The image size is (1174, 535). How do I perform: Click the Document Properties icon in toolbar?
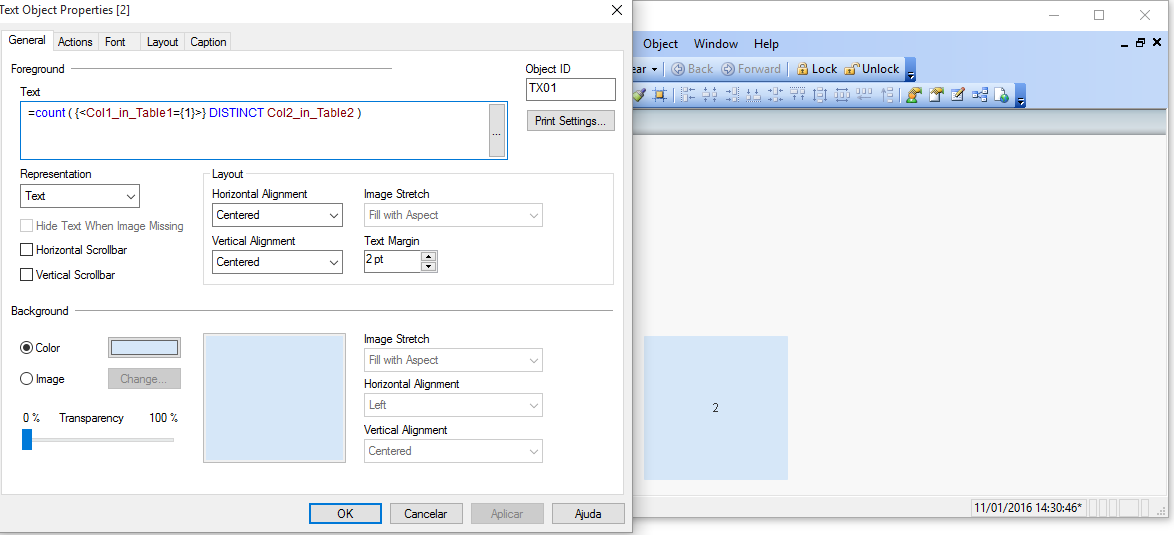coord(936,95)
